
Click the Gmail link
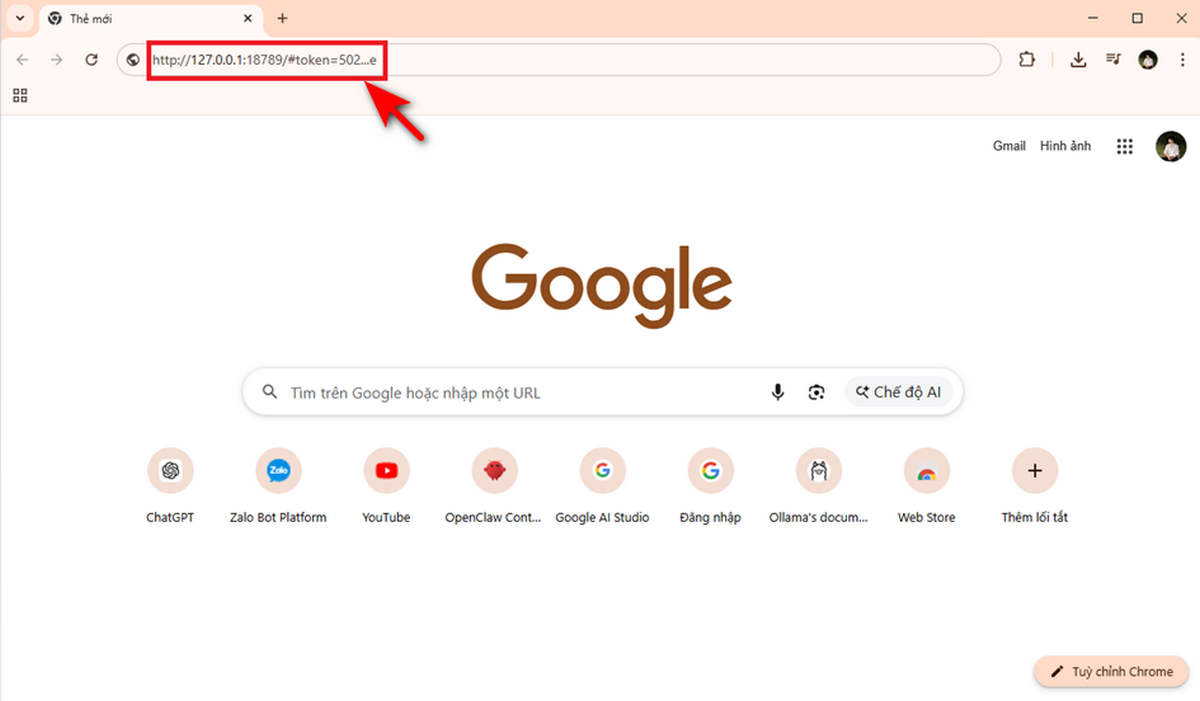pyautogui.click(x=1009, y=146)
